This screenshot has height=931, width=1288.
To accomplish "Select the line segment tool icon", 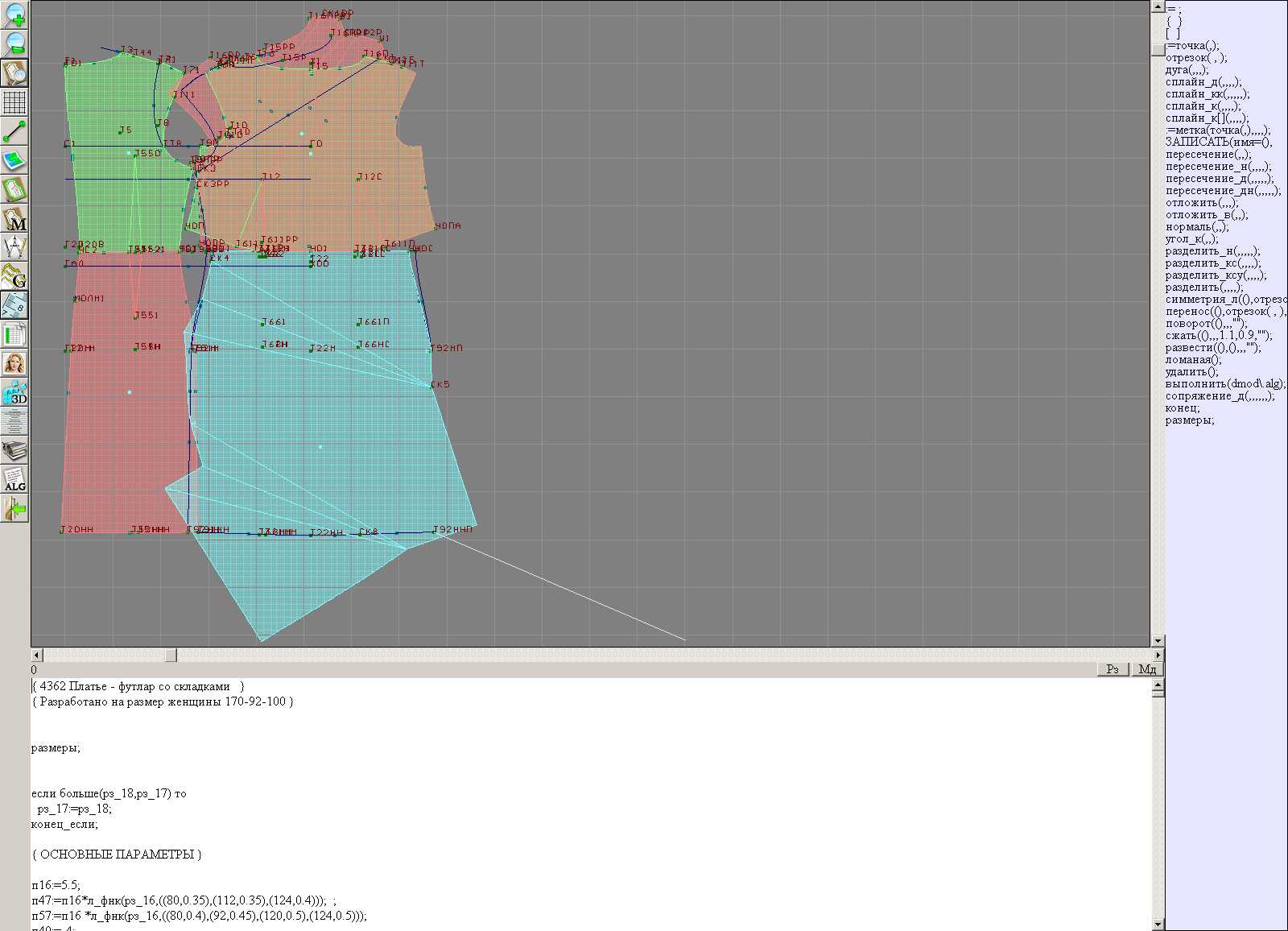I will (x=14, y=131).
